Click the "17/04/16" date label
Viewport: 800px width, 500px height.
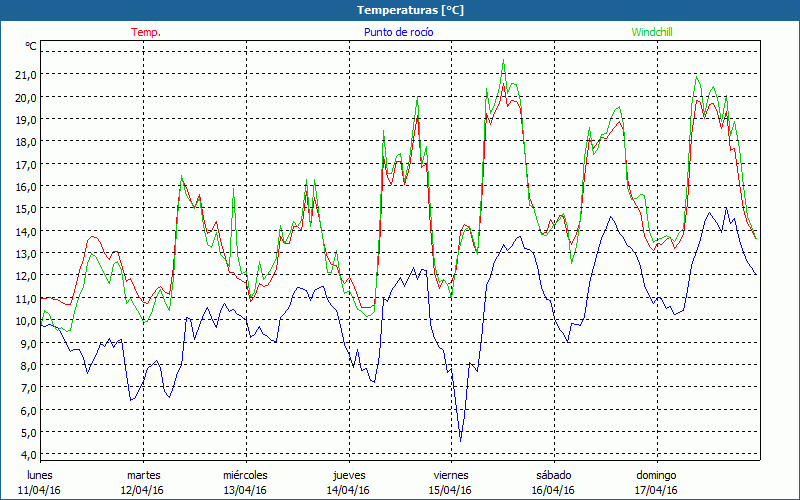656,490
